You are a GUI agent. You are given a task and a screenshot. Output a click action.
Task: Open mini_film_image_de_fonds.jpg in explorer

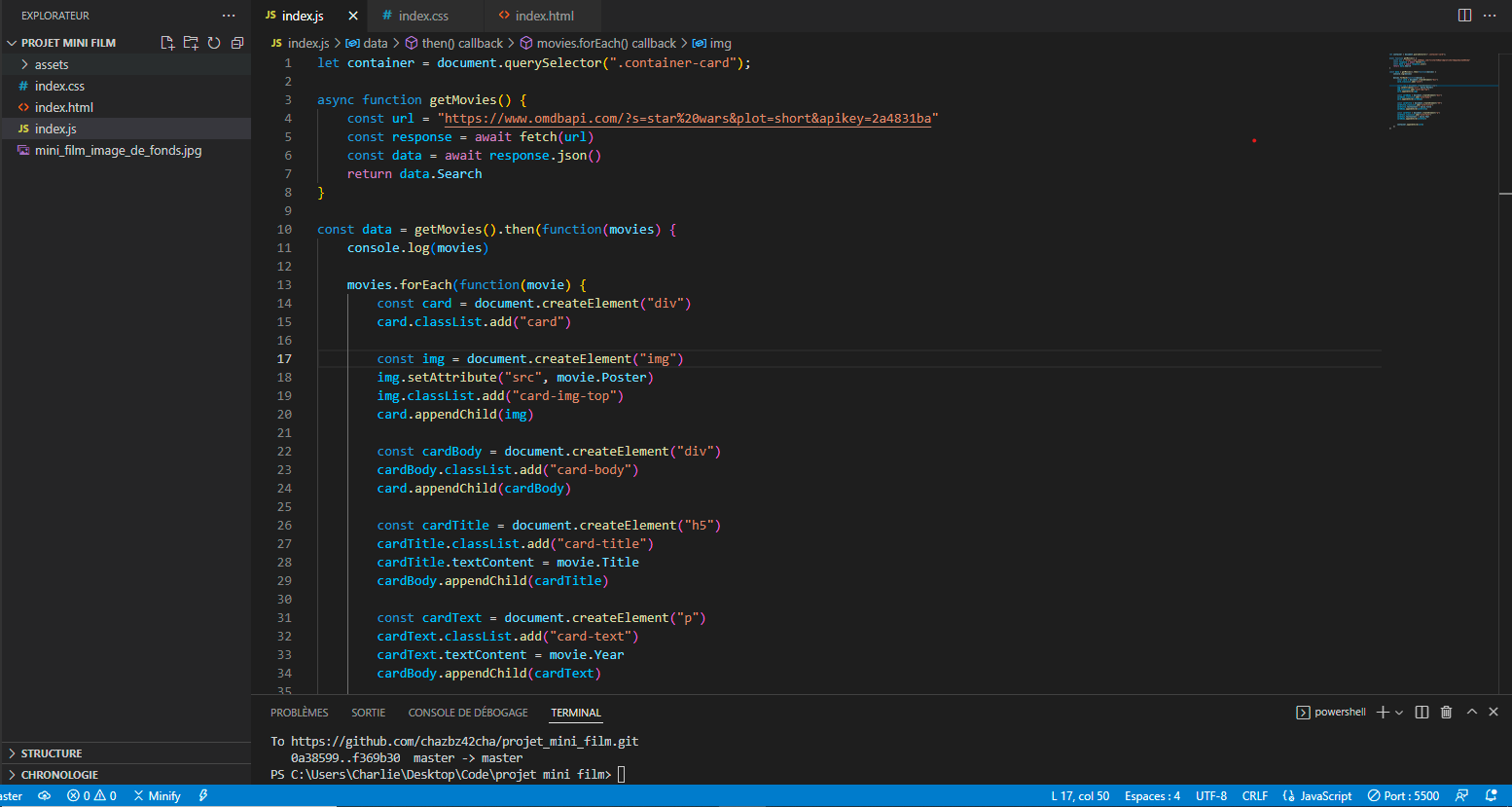[x=126, y=150]
